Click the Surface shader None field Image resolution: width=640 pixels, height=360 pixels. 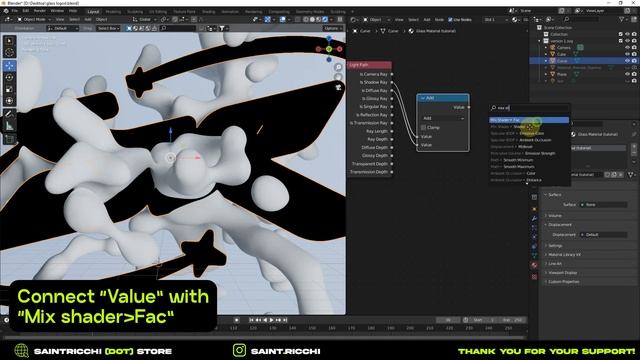click(603, 204)
